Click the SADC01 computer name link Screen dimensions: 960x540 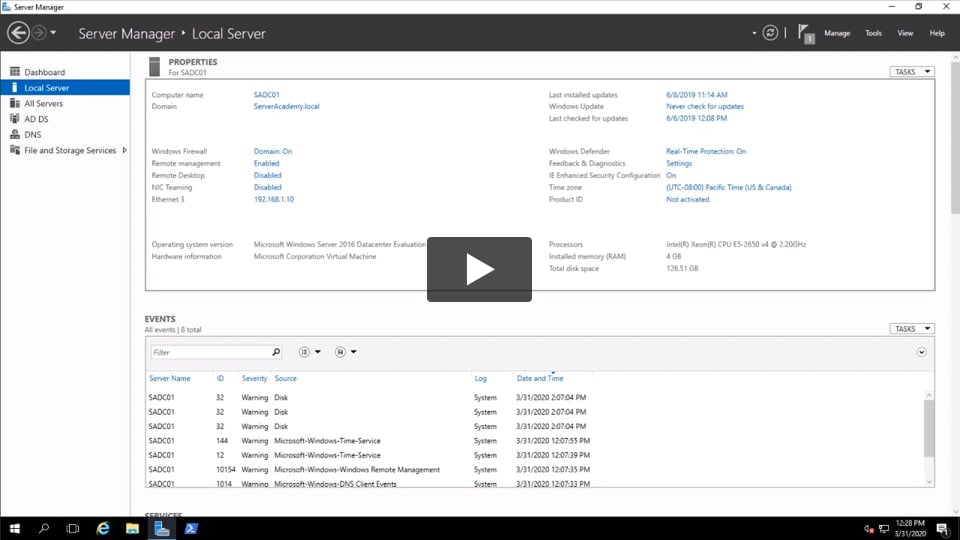point(265,95)
